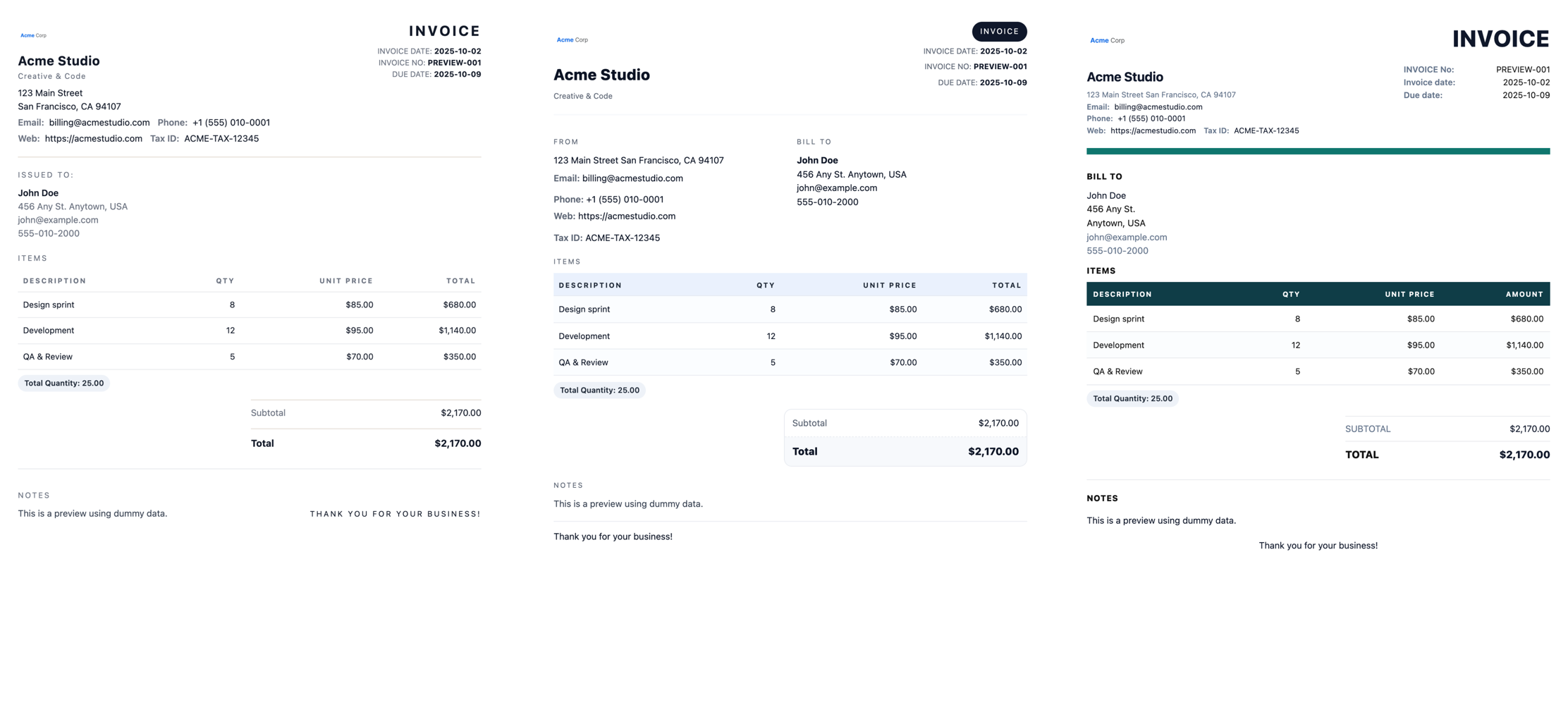1568x705 pixels.
Task: Open https://acmestudio.com in the left invoice
Action: (93, 139)
